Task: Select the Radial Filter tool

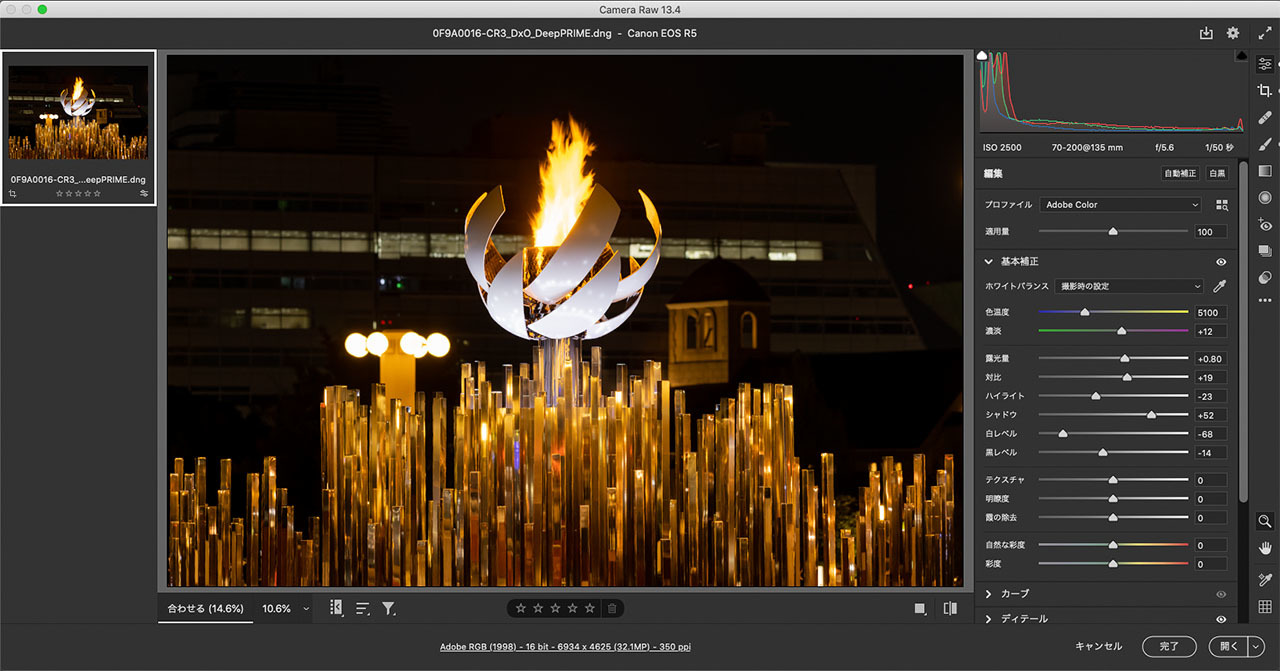Action: tap(1265, 198)
